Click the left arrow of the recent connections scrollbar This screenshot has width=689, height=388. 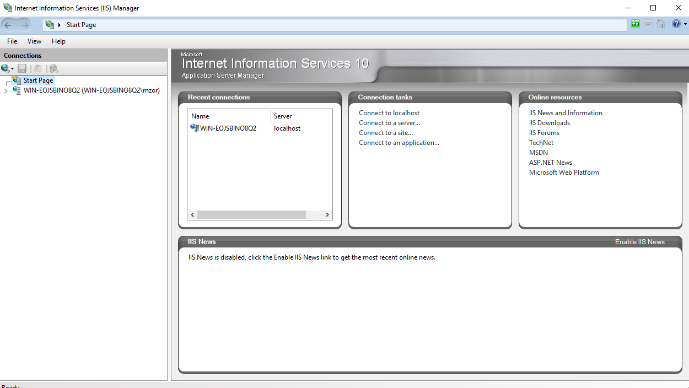point(192,214)
